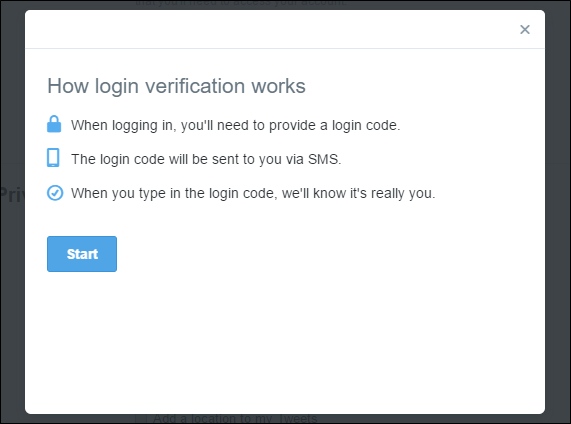Click the partially hidden 'Priv' heading behind the dialog
The image size is (571, 424).
12,195
